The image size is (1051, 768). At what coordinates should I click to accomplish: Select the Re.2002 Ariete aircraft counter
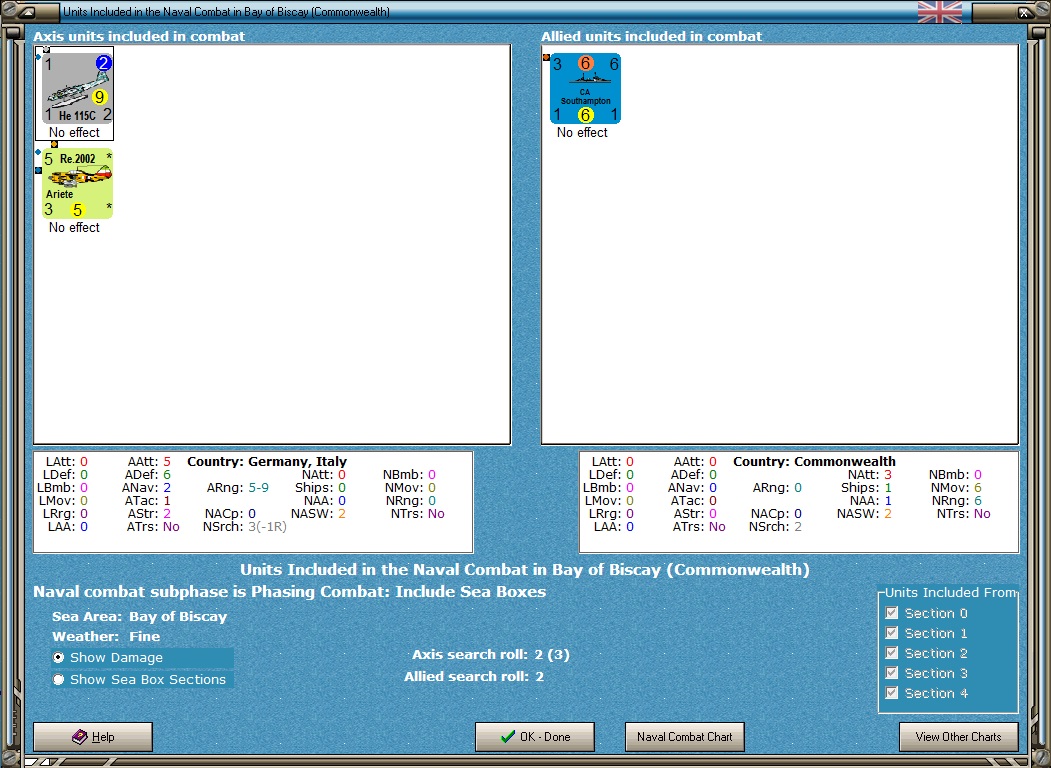(x=78, y=184)
